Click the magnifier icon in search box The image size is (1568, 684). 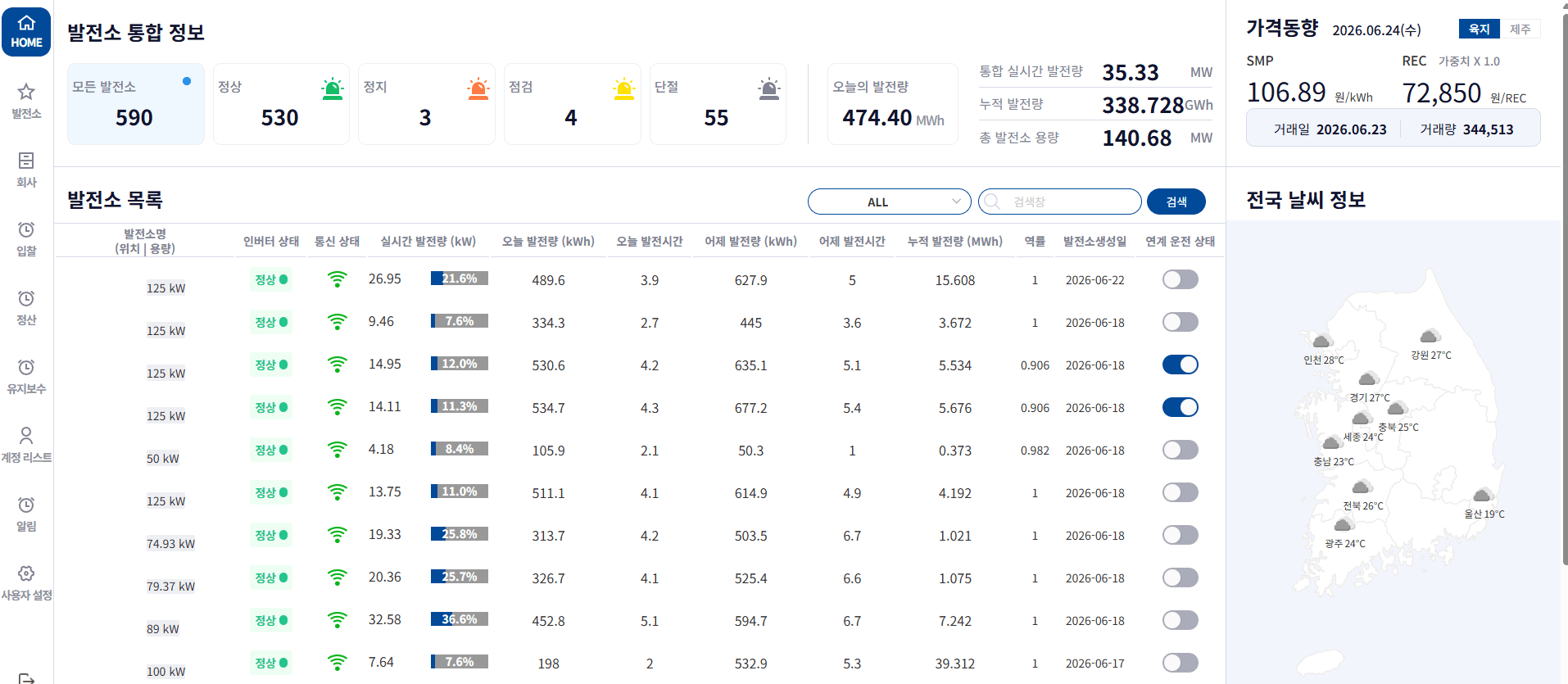pos(992,202)
